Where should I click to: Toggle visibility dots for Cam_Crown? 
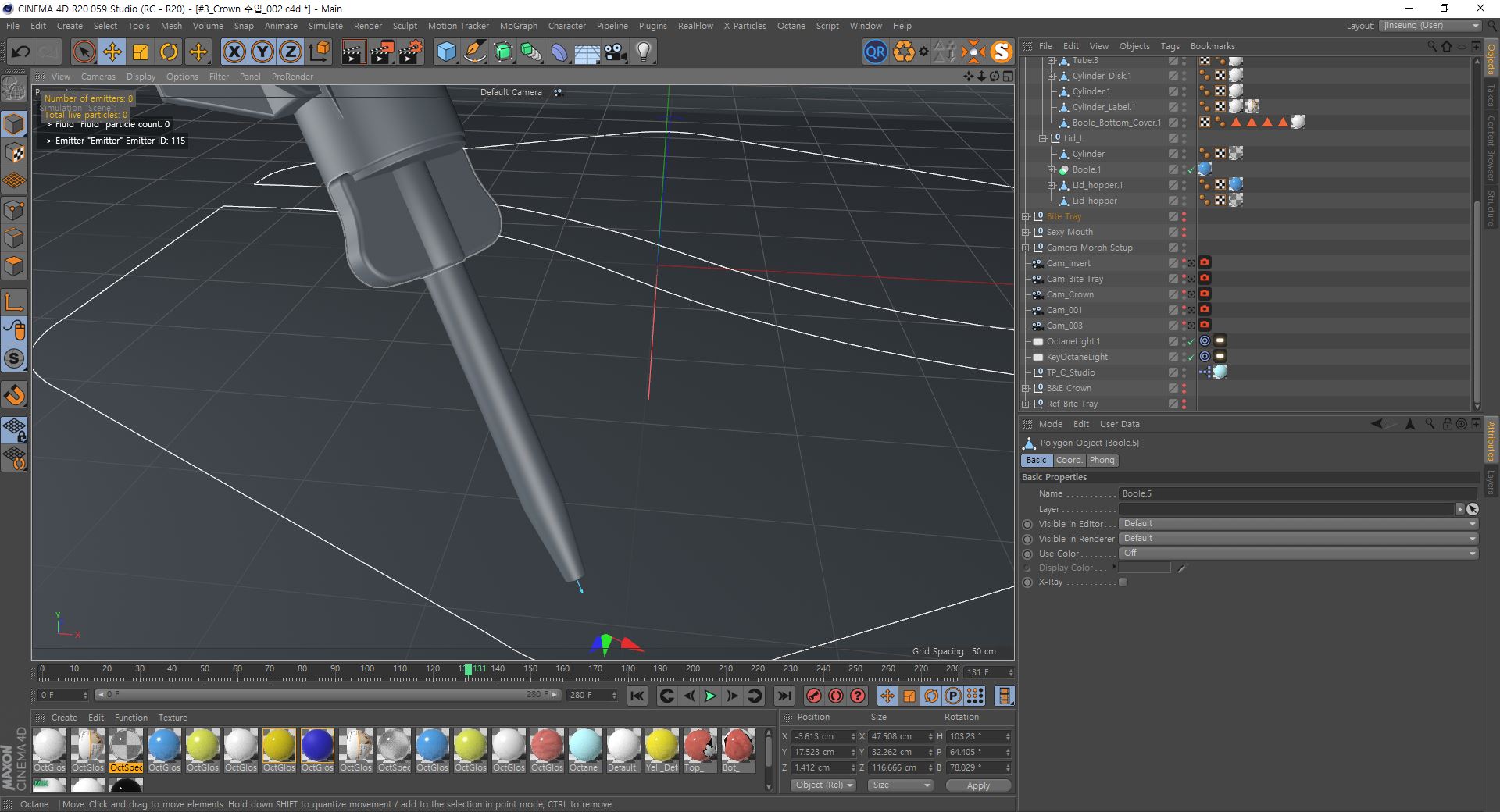pyautogui.click(x=1184, y=294)
